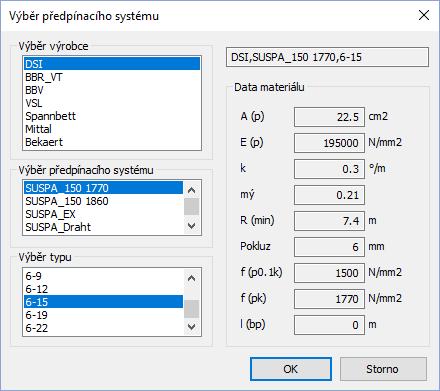
Task: Click down arrow of type list scrollbar
Action: point(192,326)
